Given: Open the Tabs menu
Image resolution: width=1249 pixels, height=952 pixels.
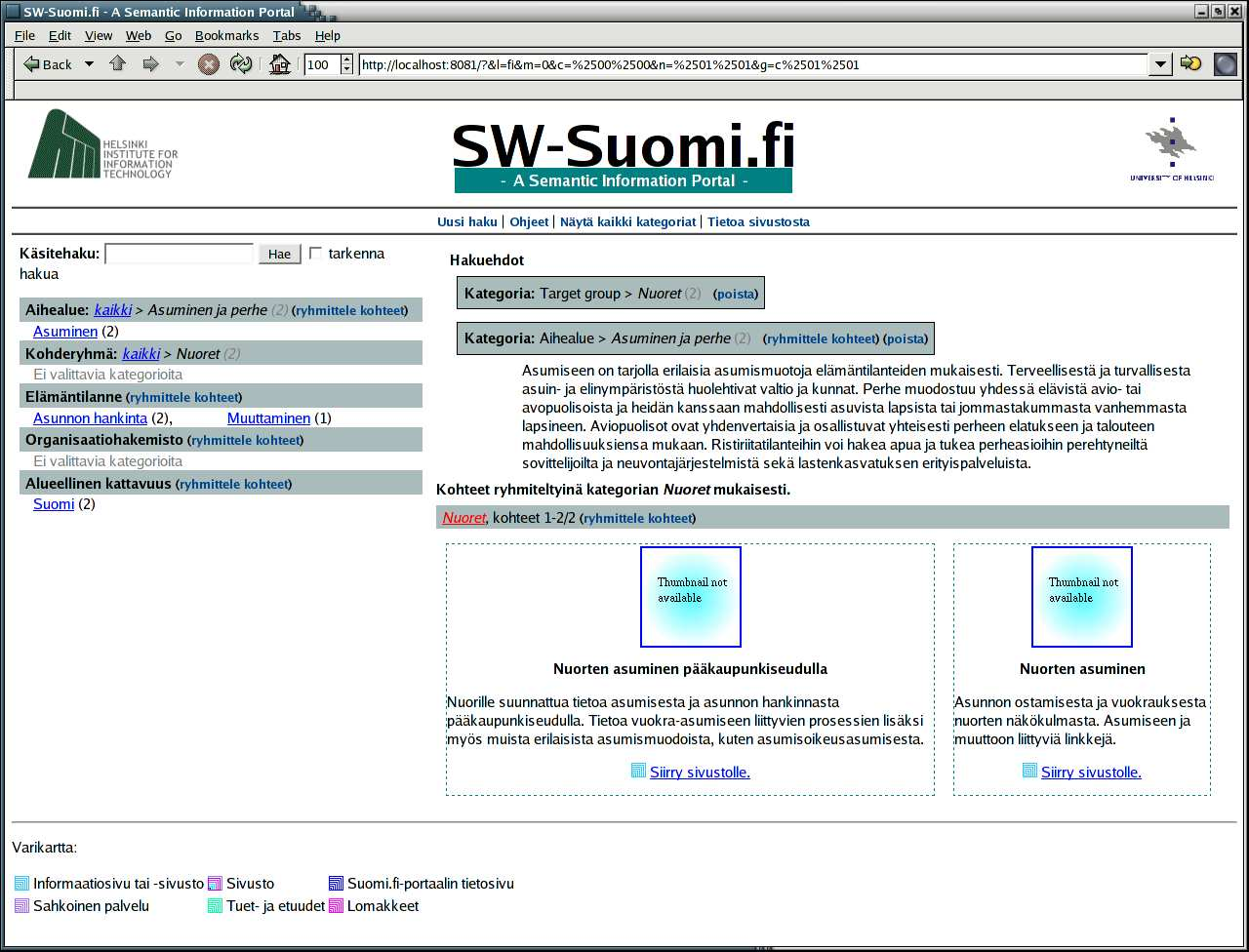Looking at the screenshot, I should click(x=287, y=35).
